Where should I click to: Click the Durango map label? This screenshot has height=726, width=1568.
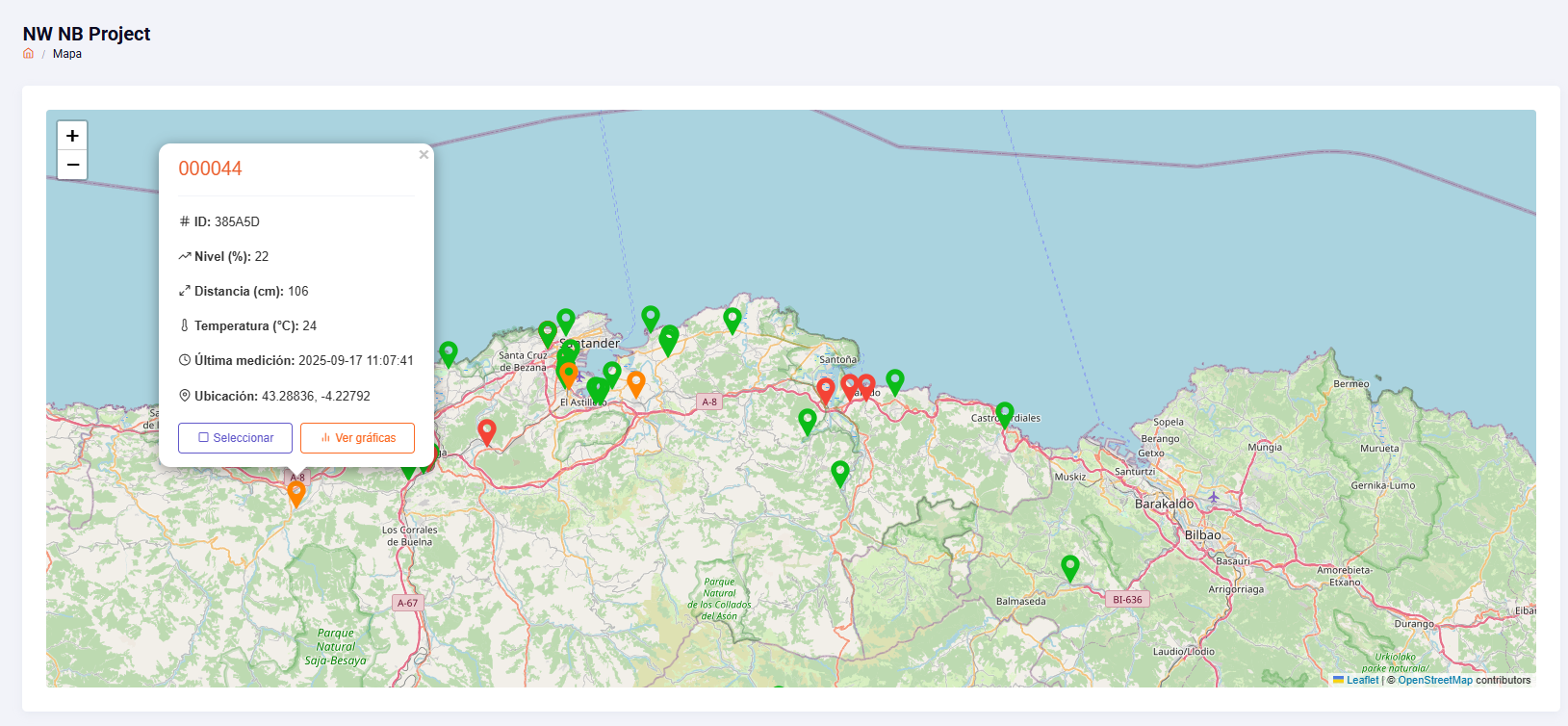1414,624
